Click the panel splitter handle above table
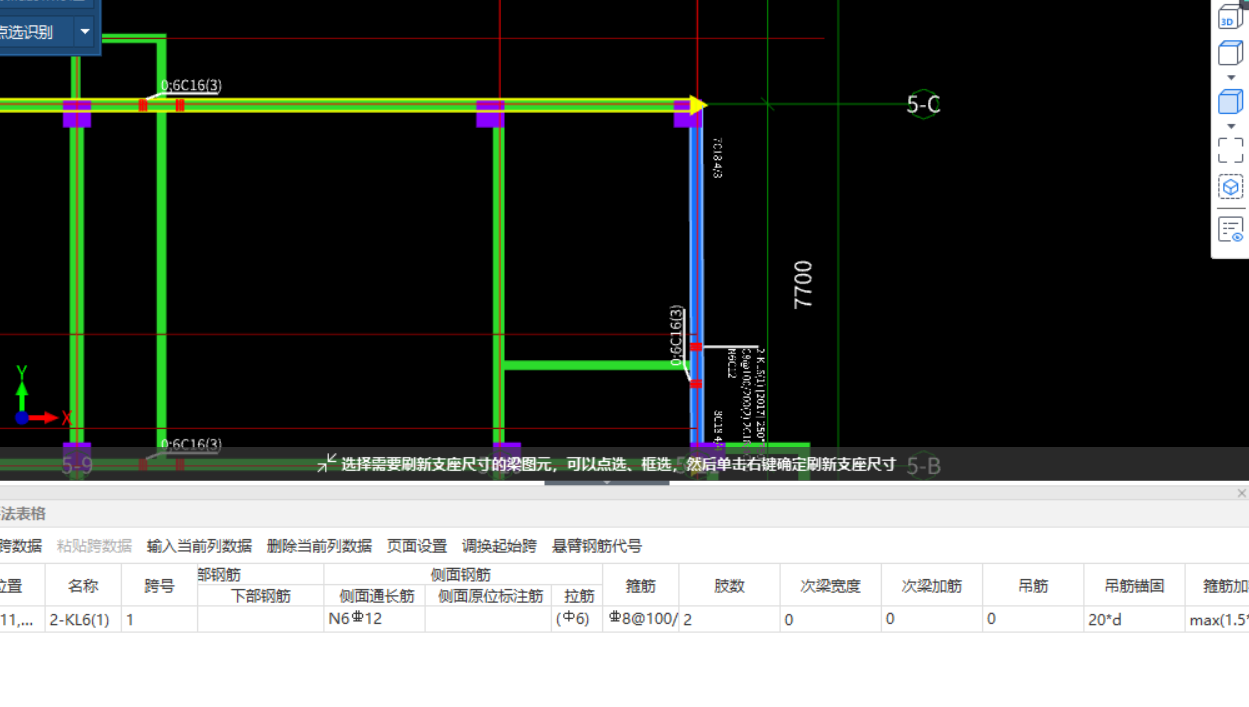 pyautogui.click(x=607, y=483)
